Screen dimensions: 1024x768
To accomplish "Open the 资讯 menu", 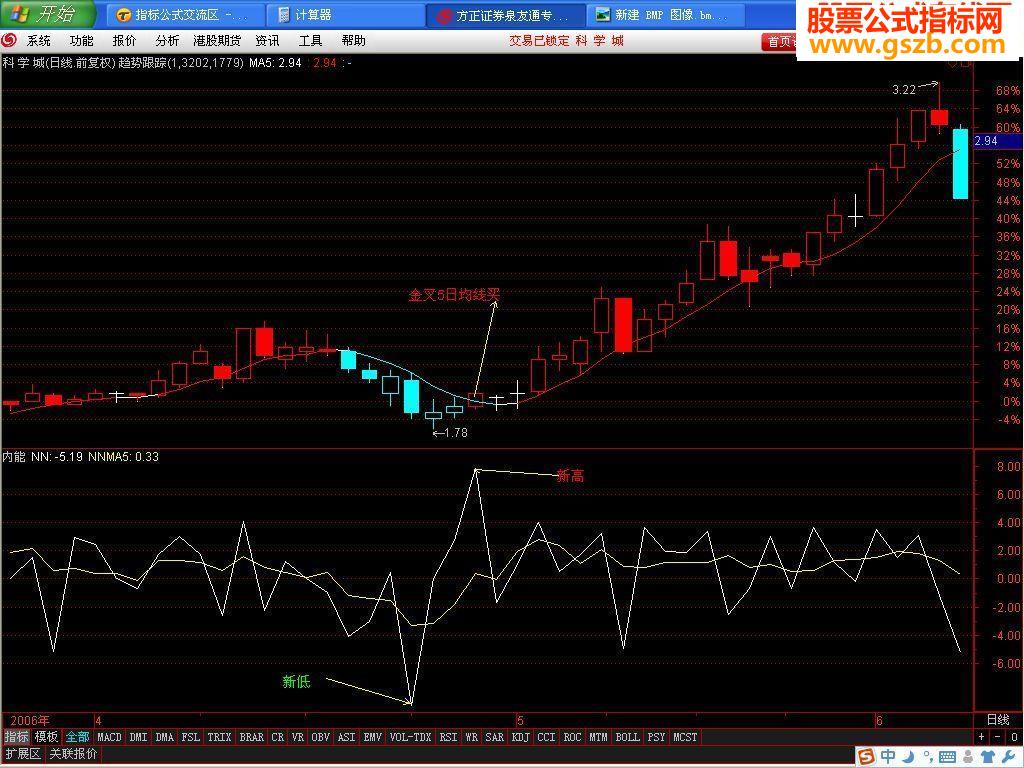I will point(267,40).
